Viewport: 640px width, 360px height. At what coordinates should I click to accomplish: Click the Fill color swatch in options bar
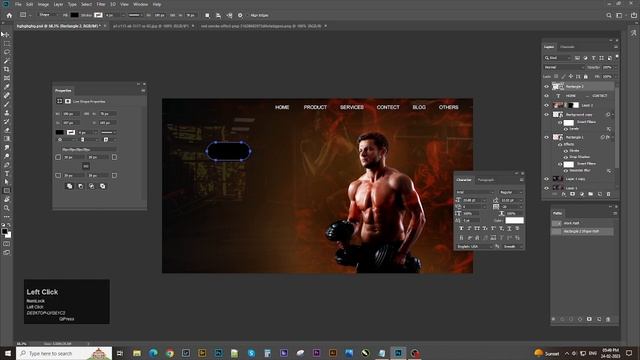point(74,15)
